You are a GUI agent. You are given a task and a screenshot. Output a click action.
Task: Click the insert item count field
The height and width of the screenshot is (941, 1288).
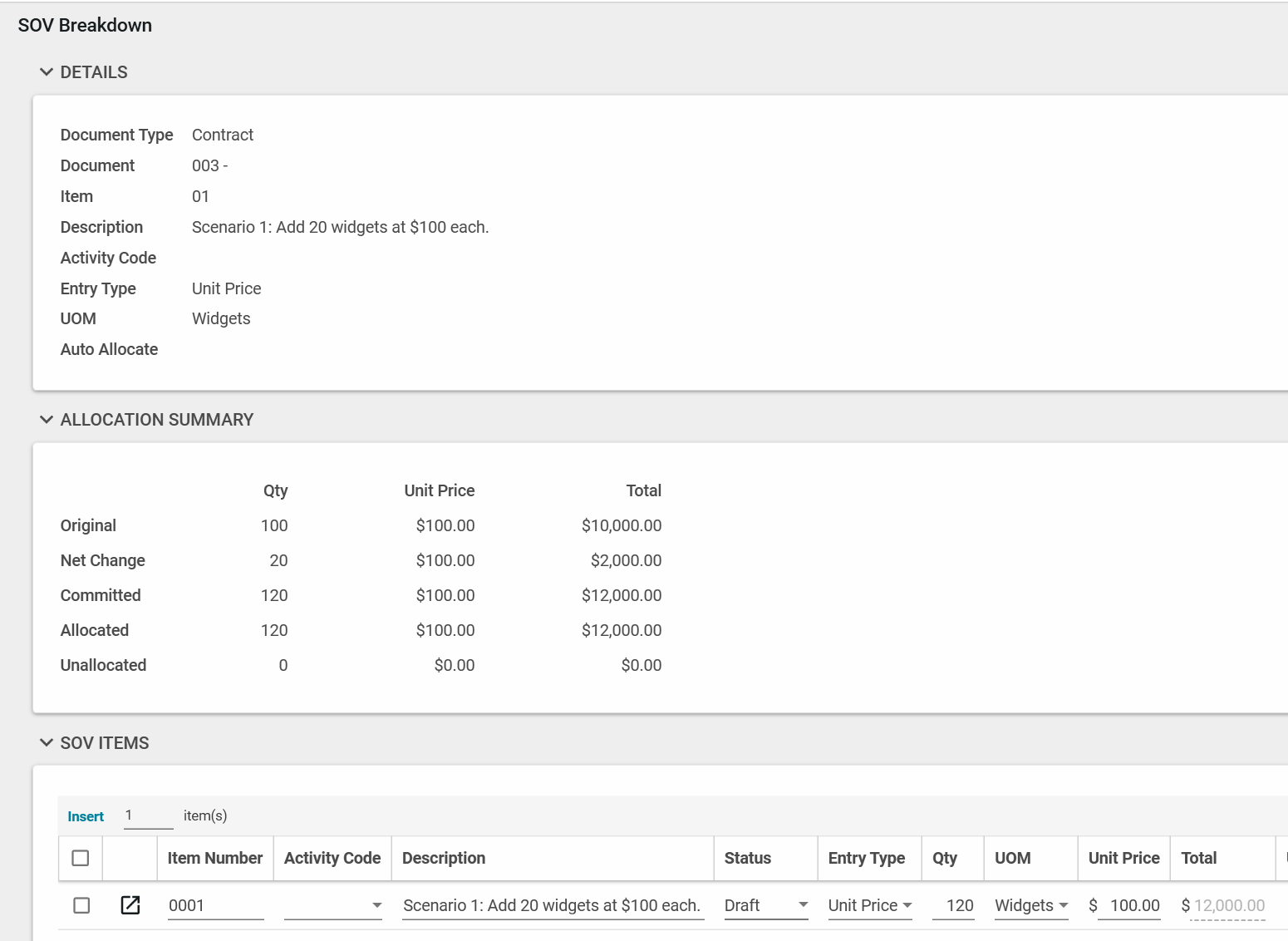tap(148, 815)
